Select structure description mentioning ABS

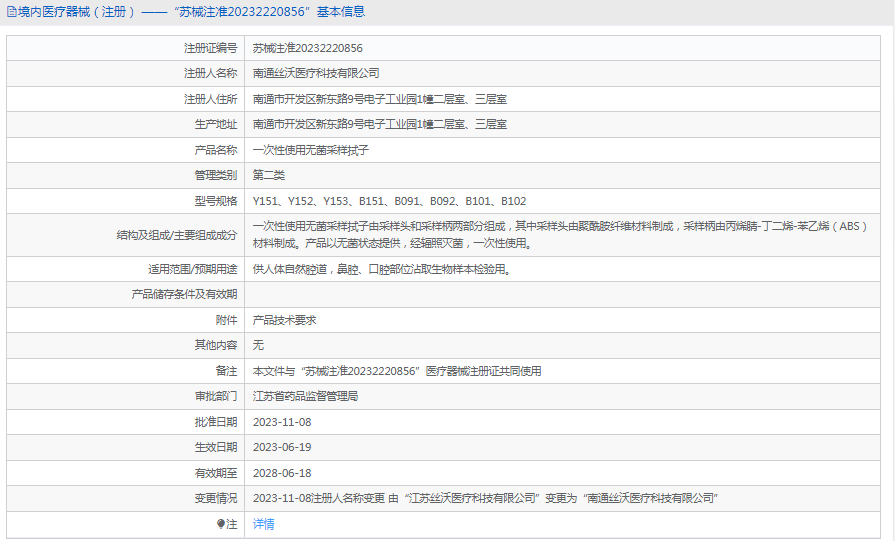coord(560,235)
